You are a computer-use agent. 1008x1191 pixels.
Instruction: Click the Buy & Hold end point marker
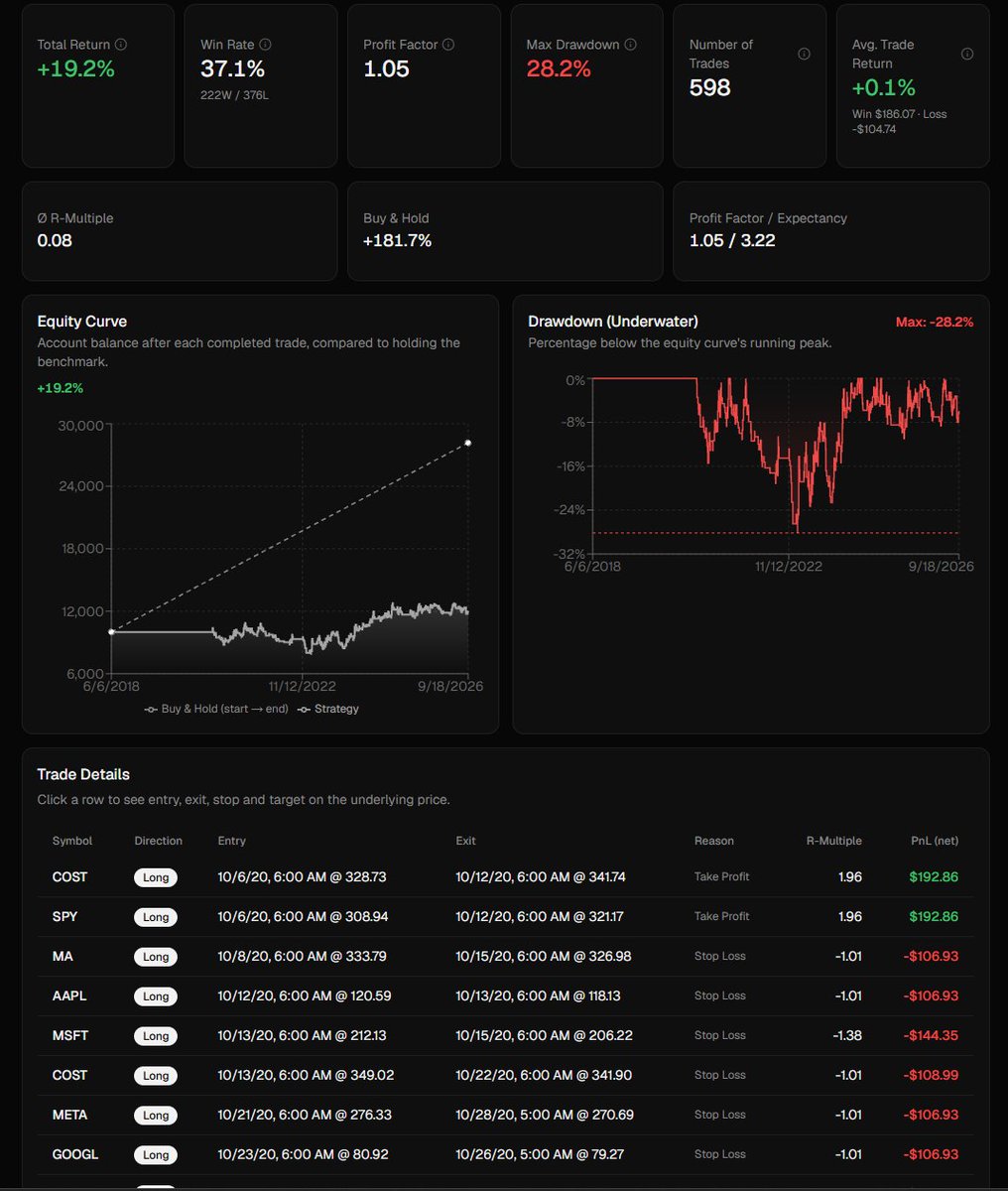[x=468, y=443]
